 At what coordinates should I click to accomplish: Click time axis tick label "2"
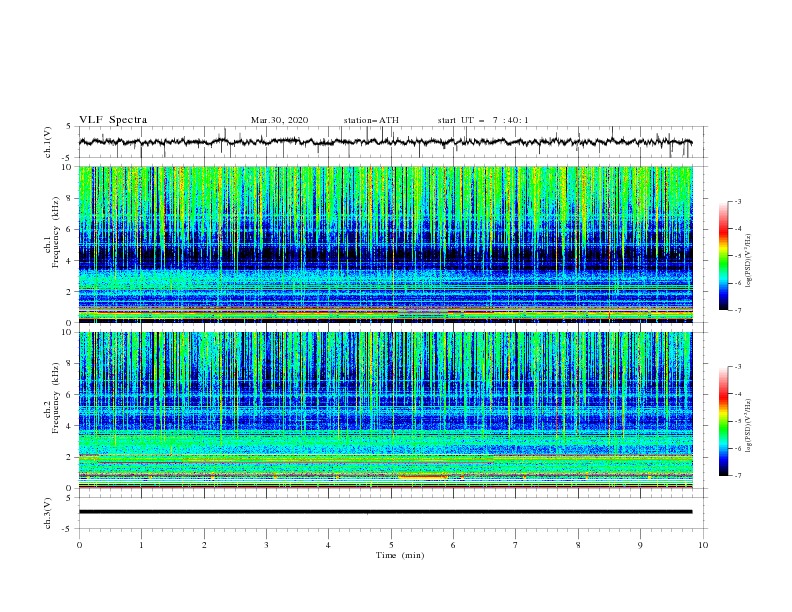pyautogui.click(x=204, y=545)
